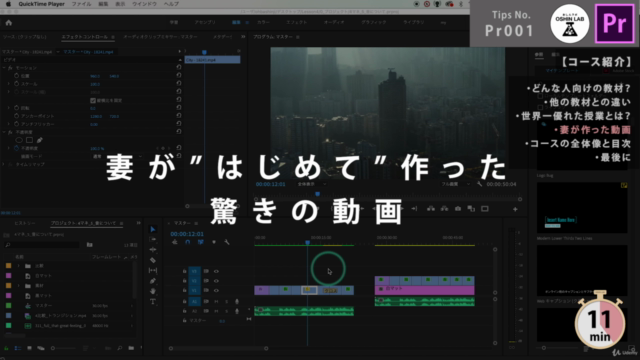Add a timeline marker with marker icon
The width and height of the screenshot is (640, 360).
[x=213, y=242]
